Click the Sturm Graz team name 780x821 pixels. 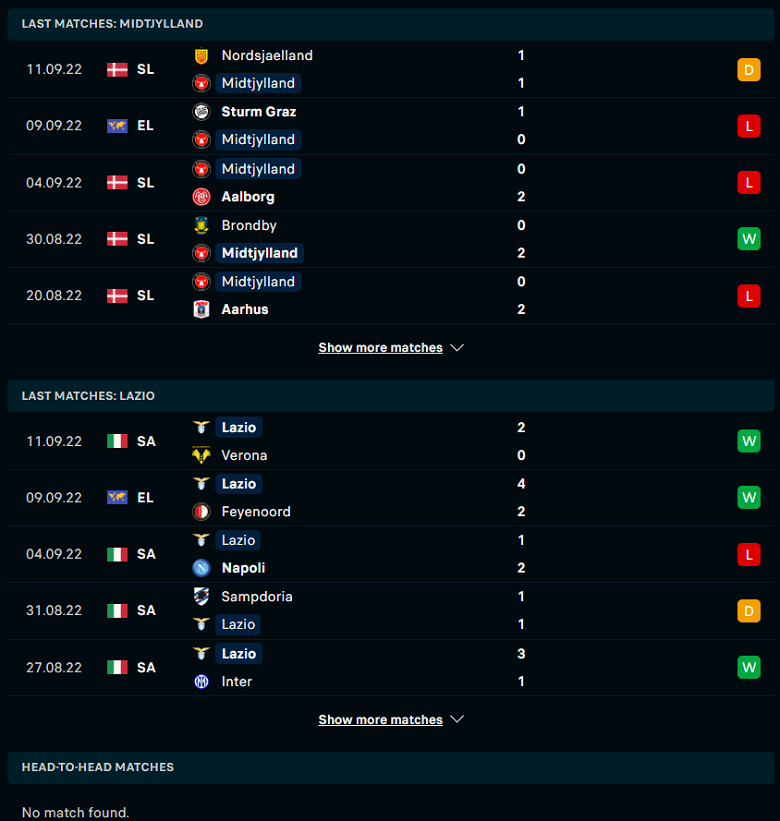click(x=259, y=112)
